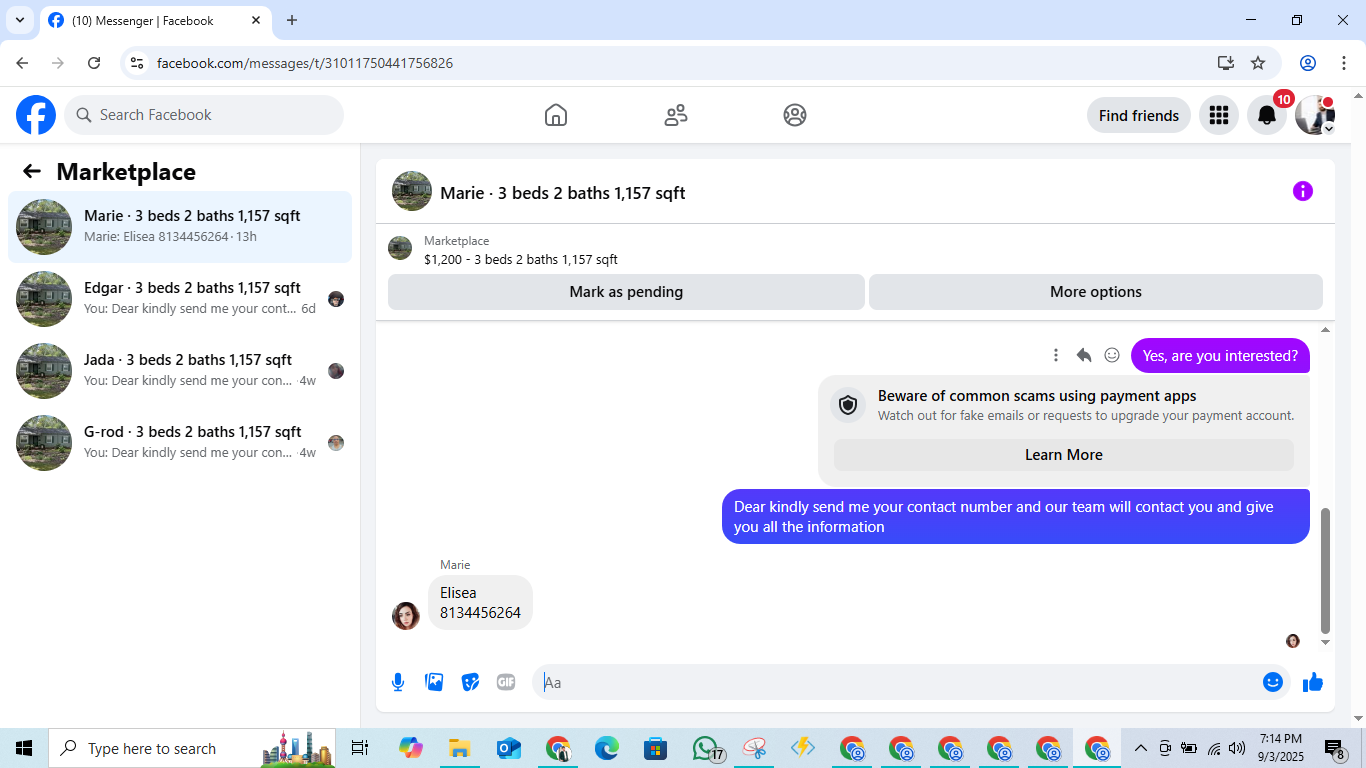This screenshot has height=768, width=1366.
Task: Open the Windows Start menu
Action: [24, 748]
